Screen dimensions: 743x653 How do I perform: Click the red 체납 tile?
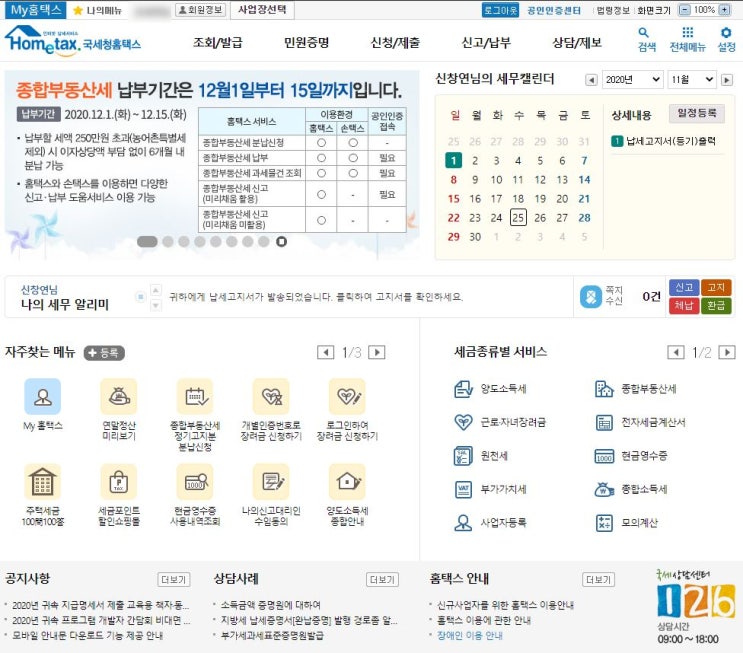click(684, 305)
